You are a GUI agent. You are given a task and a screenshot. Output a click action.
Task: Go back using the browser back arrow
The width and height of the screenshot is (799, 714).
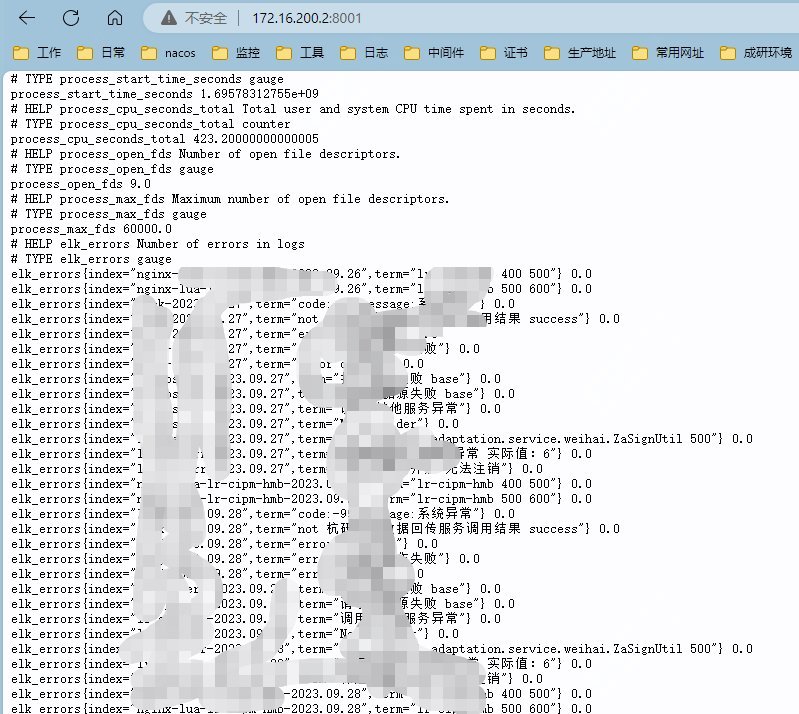tap(27, 18)
